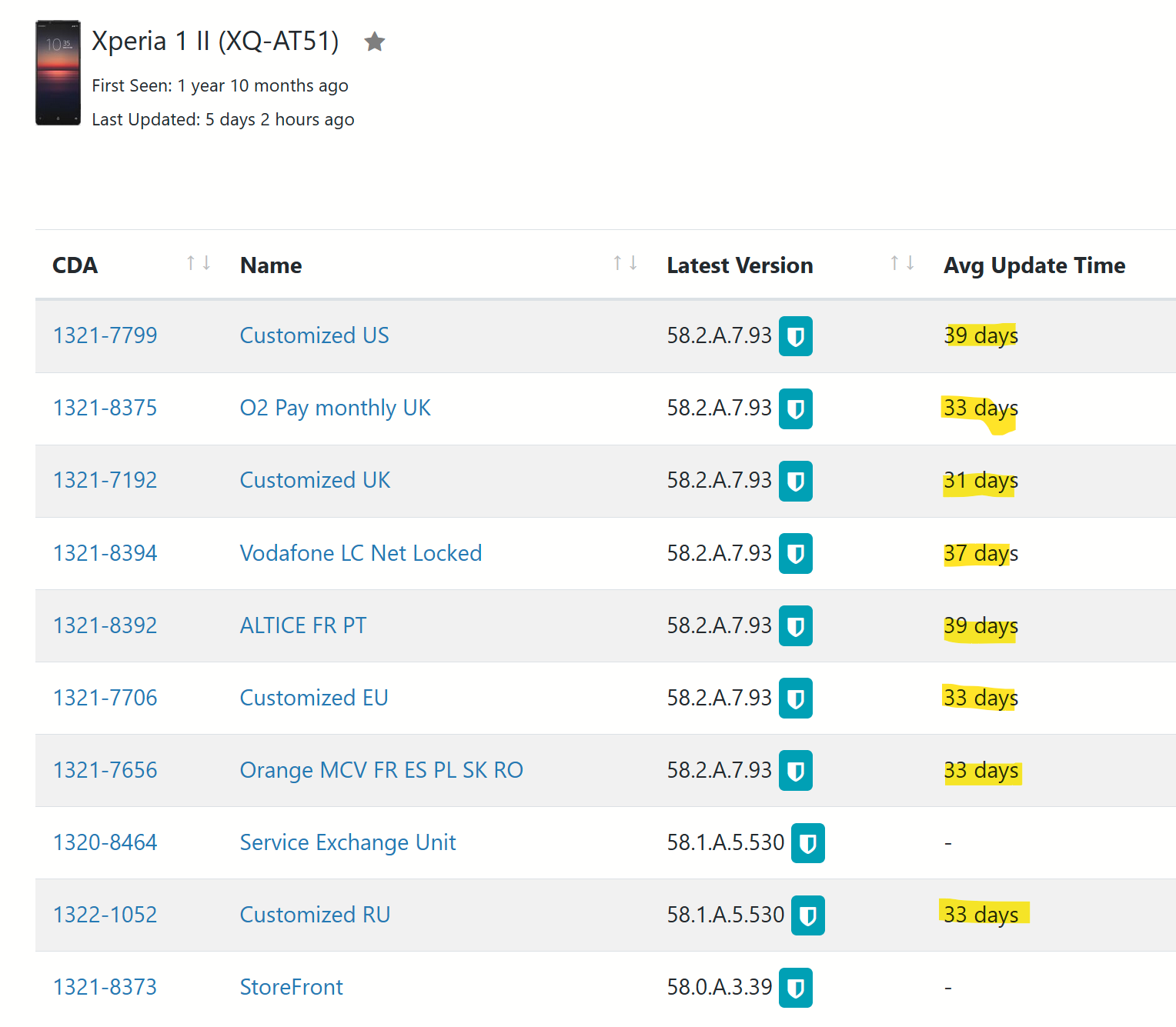Click version 58.1.A.5.530 in Customized RU row

[725, 915]
